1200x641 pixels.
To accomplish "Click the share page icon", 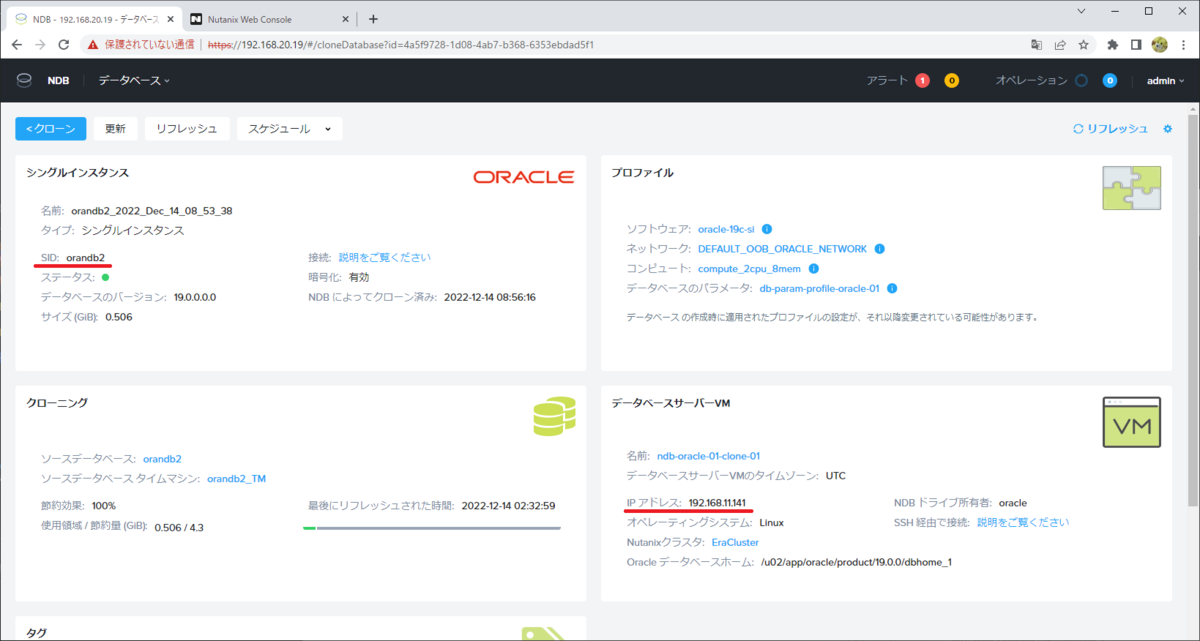I will (x=1060, y=45).
